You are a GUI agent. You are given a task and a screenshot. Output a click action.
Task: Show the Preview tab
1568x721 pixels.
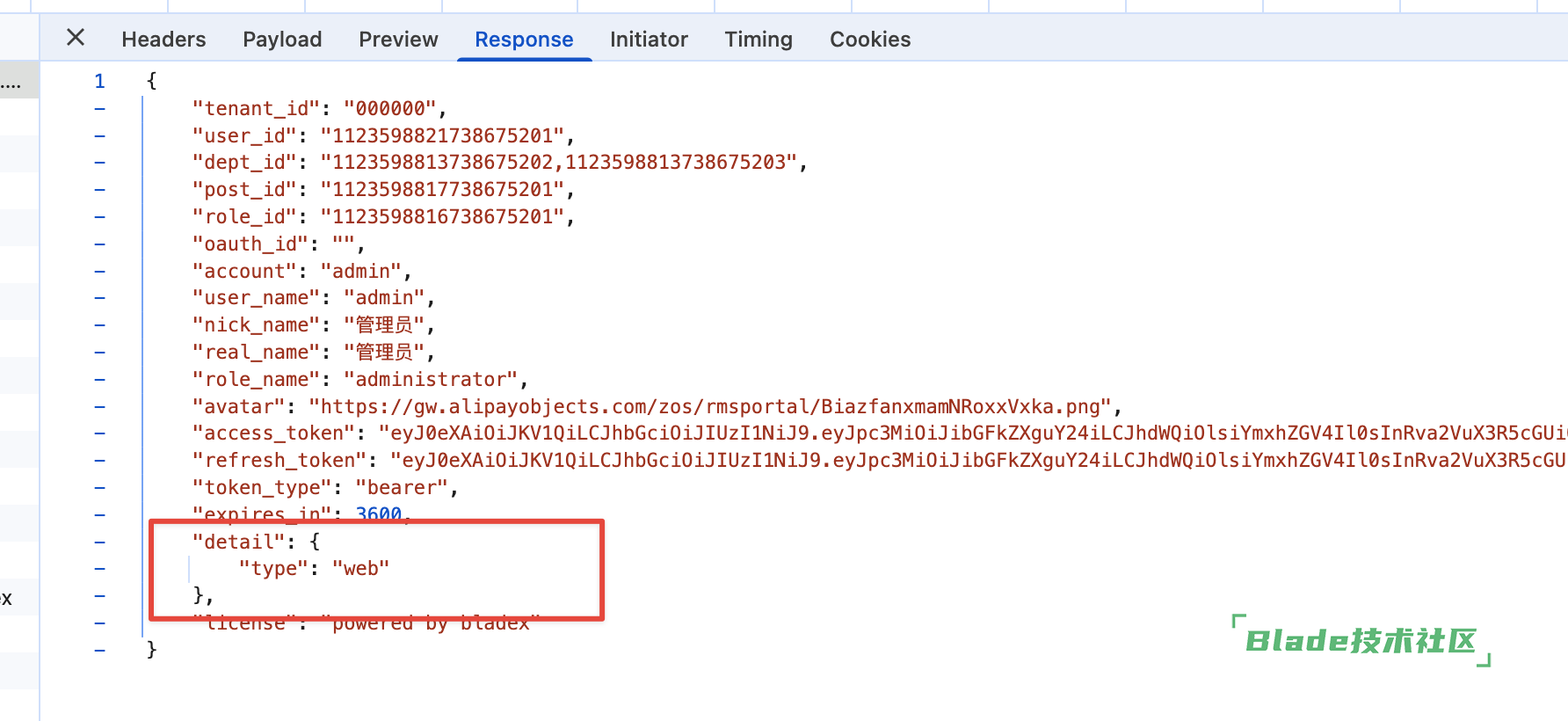point(398,40)
